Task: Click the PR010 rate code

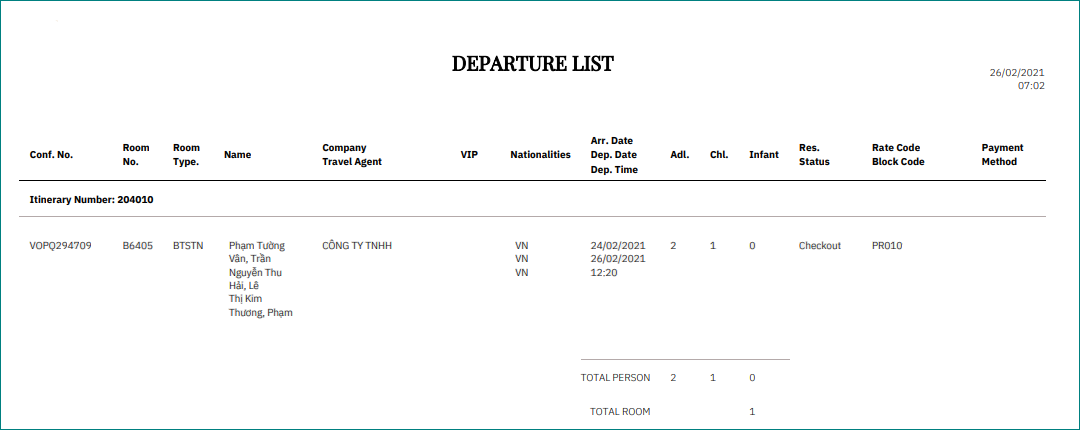Action: click(887, 245)
